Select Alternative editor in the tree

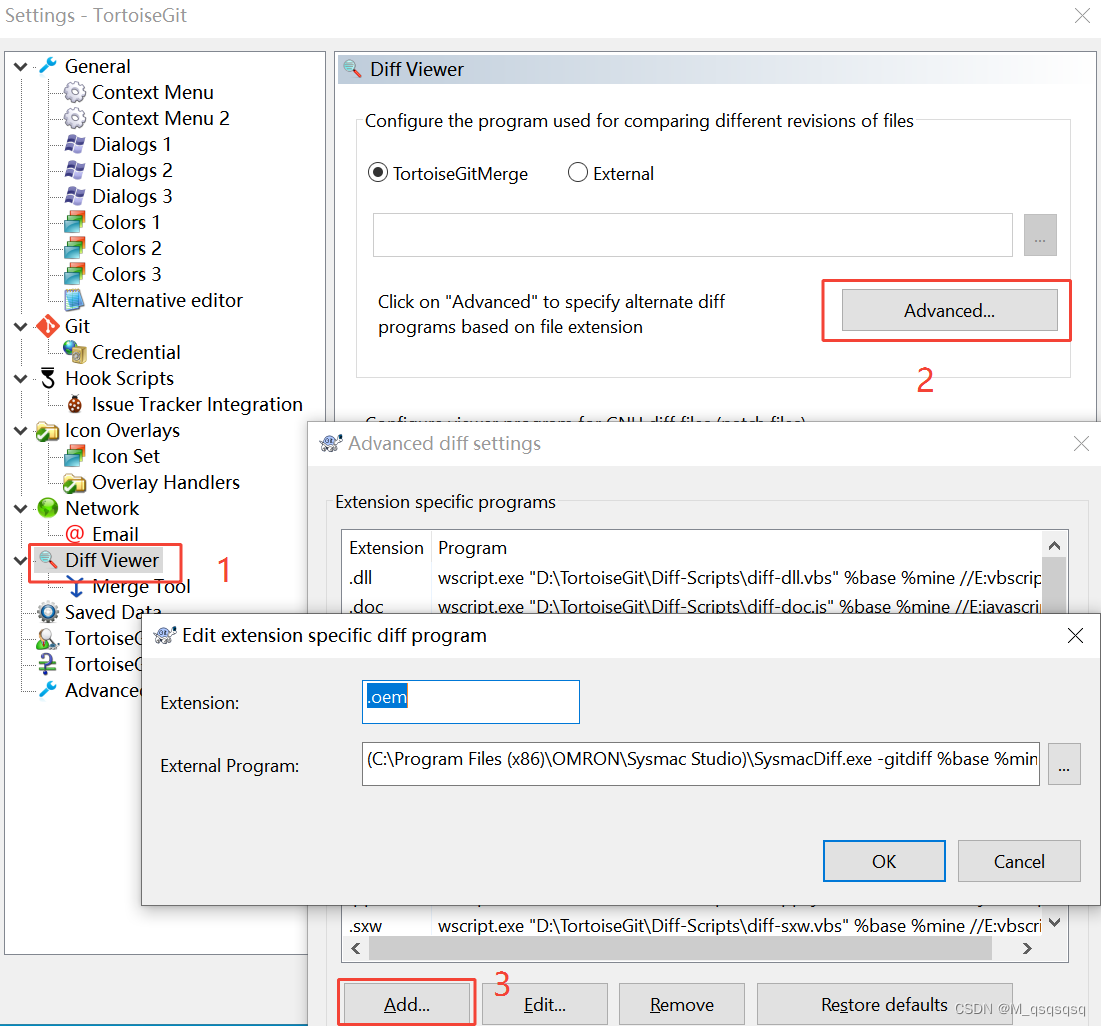coord(166,300)
